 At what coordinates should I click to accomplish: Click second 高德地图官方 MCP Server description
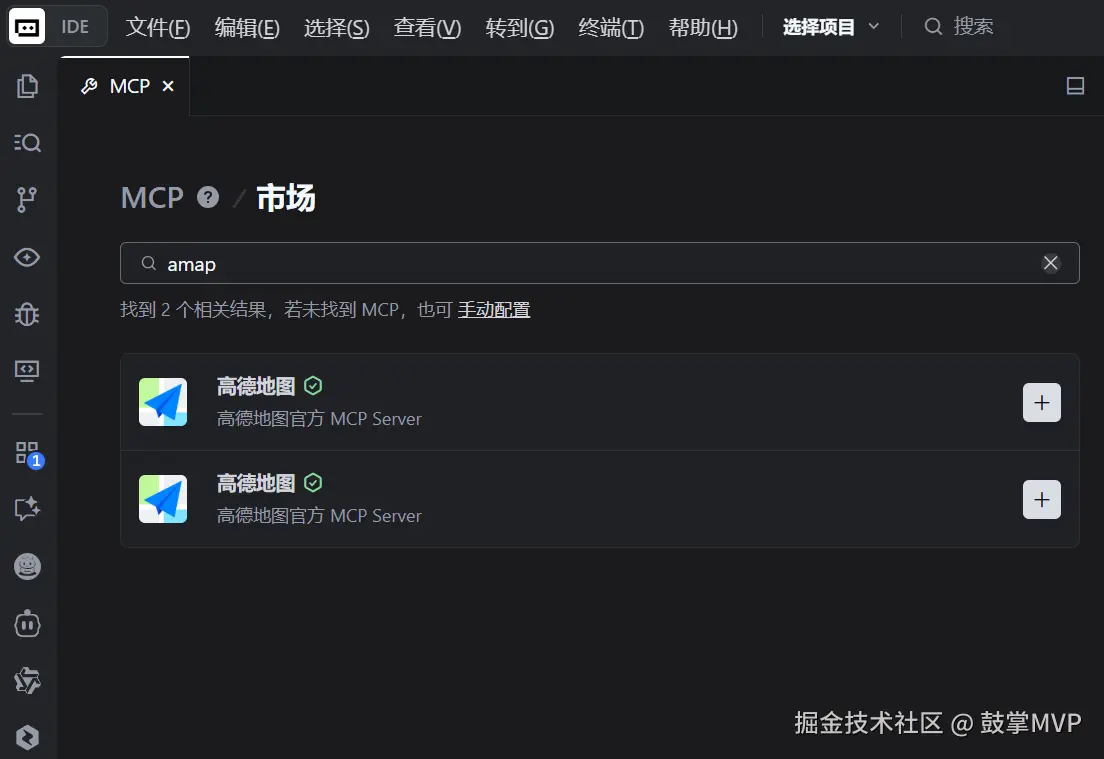pos(319,516)
